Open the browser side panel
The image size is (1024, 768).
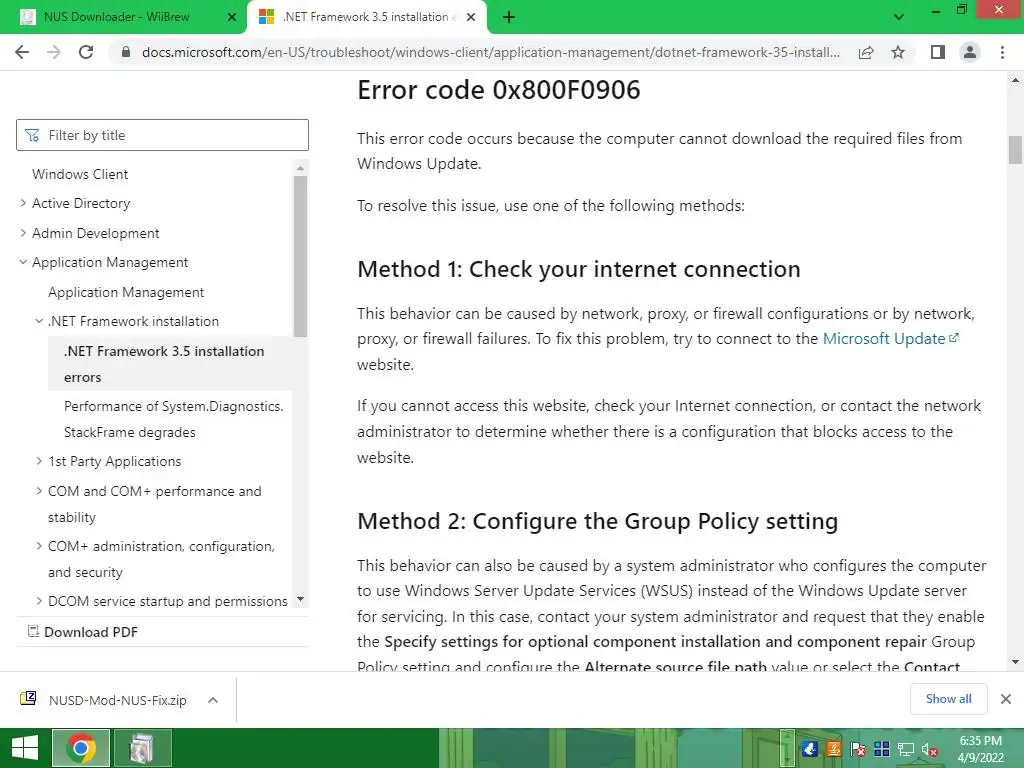tap(938, 52)
